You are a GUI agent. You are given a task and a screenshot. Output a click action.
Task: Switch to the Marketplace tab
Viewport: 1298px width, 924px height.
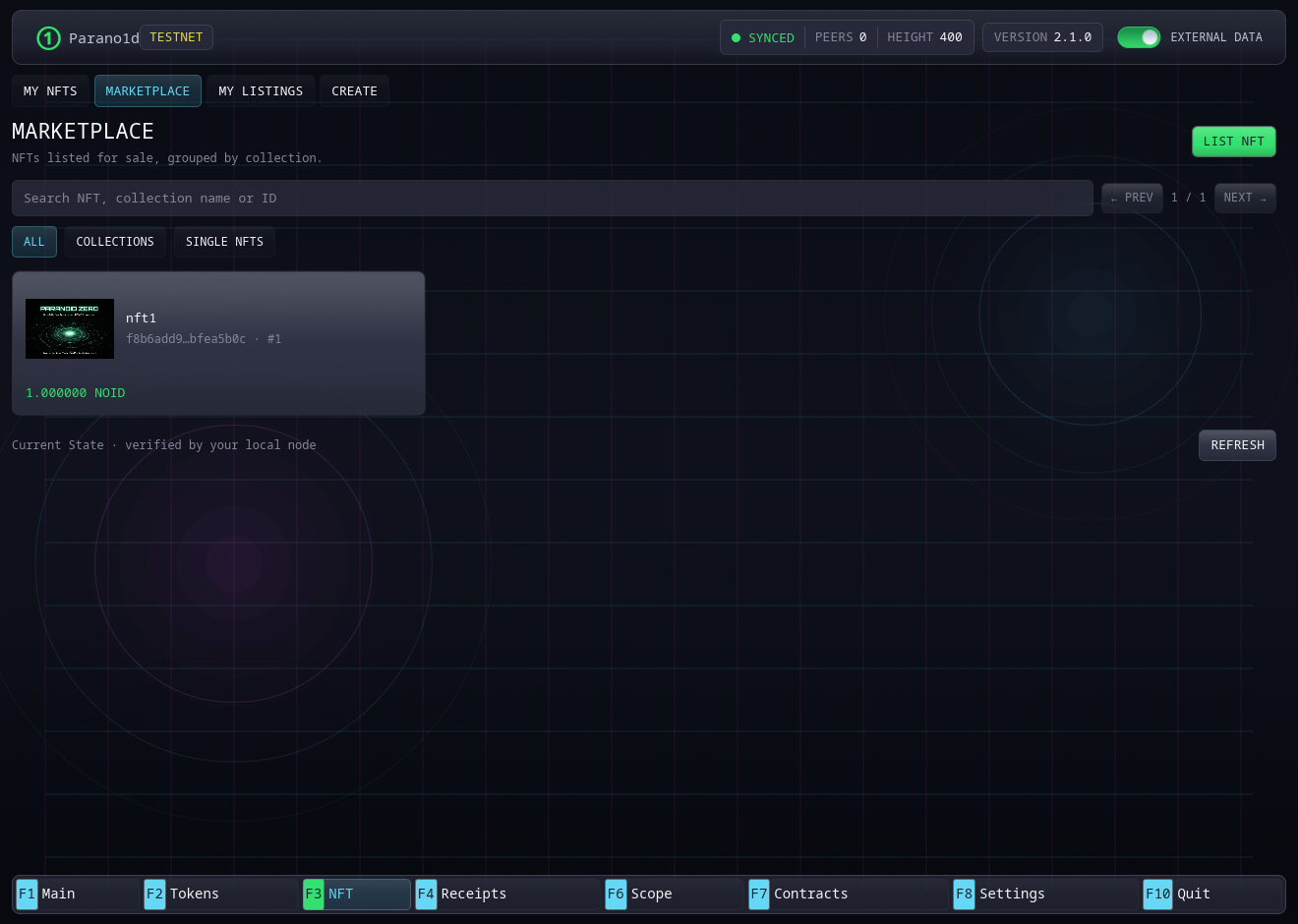pyautogui.click(x=147, y=91)
